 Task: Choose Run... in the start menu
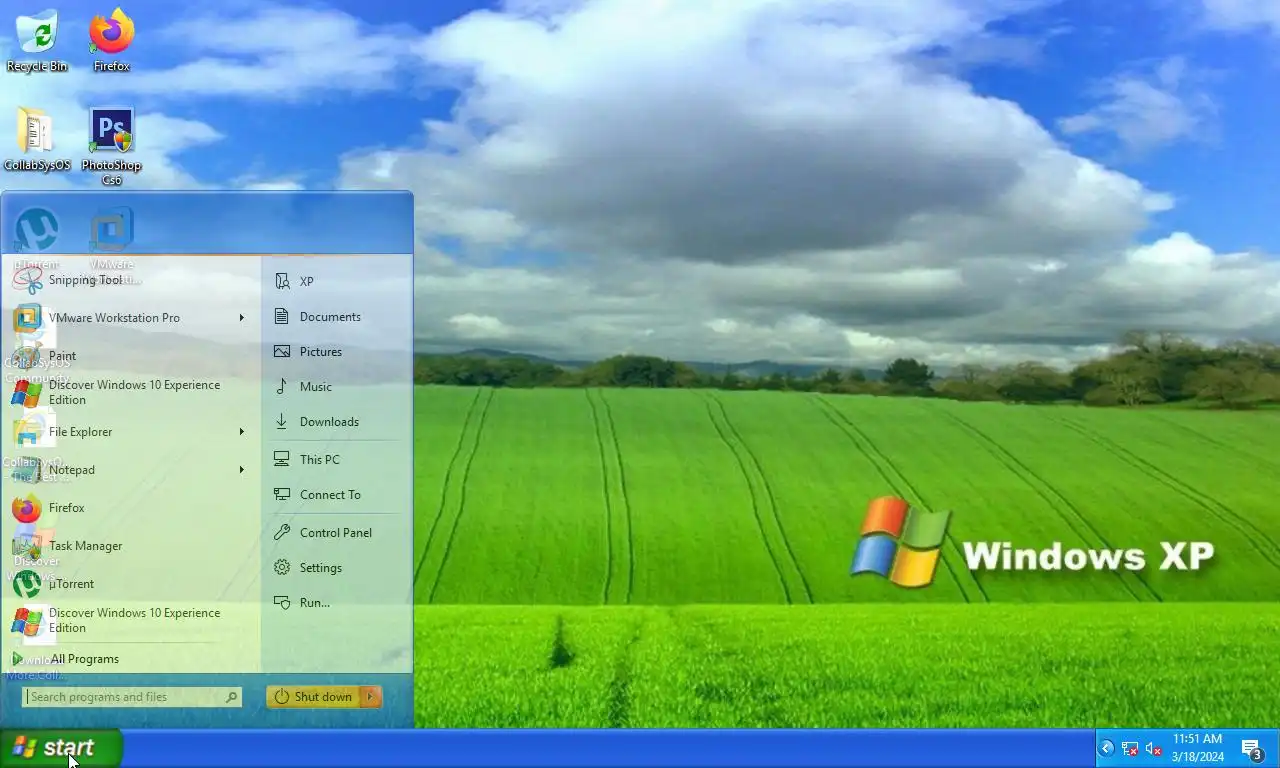coord(336,603)
